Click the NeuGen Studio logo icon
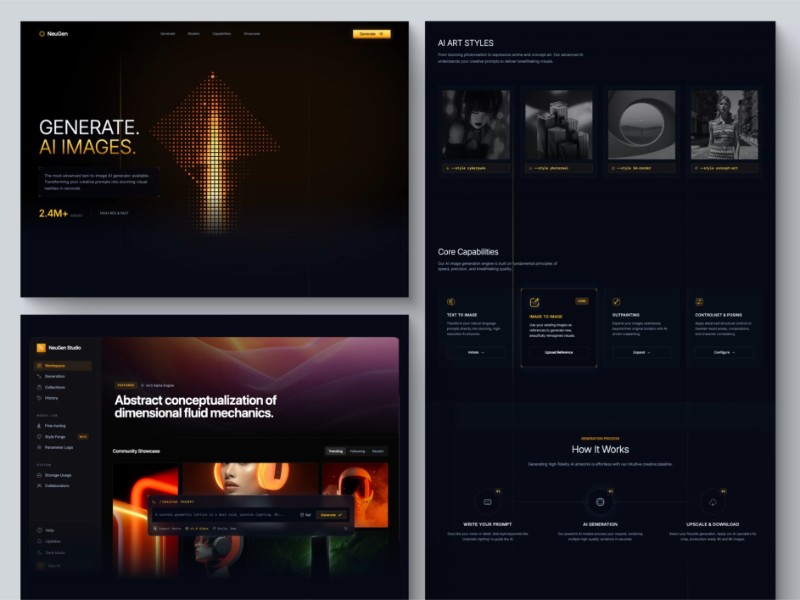 (x=41, y=348)
